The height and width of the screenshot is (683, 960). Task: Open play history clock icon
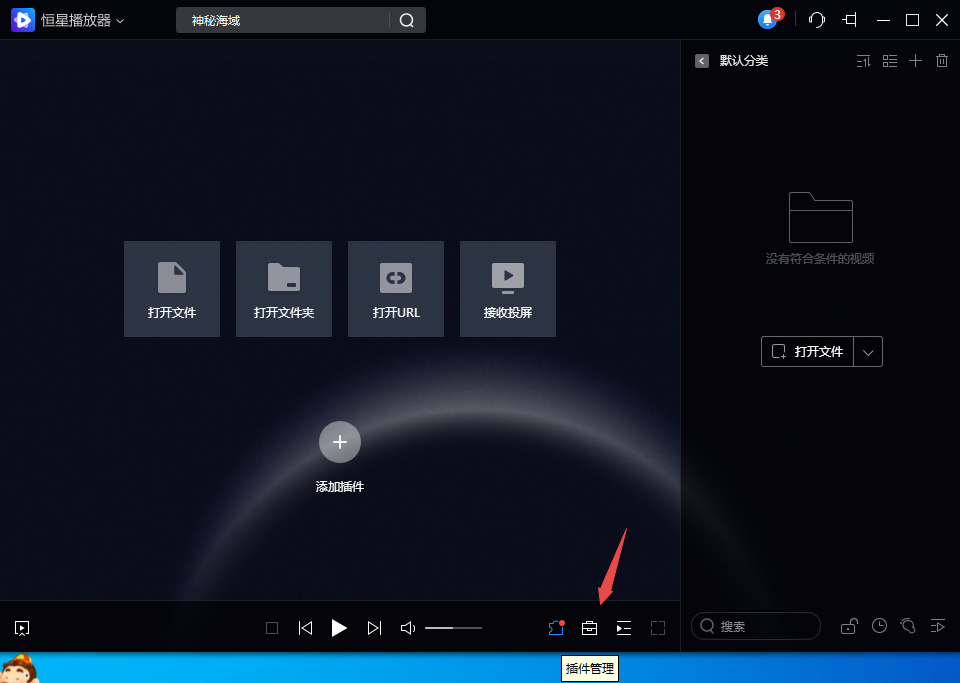point(879,626)
